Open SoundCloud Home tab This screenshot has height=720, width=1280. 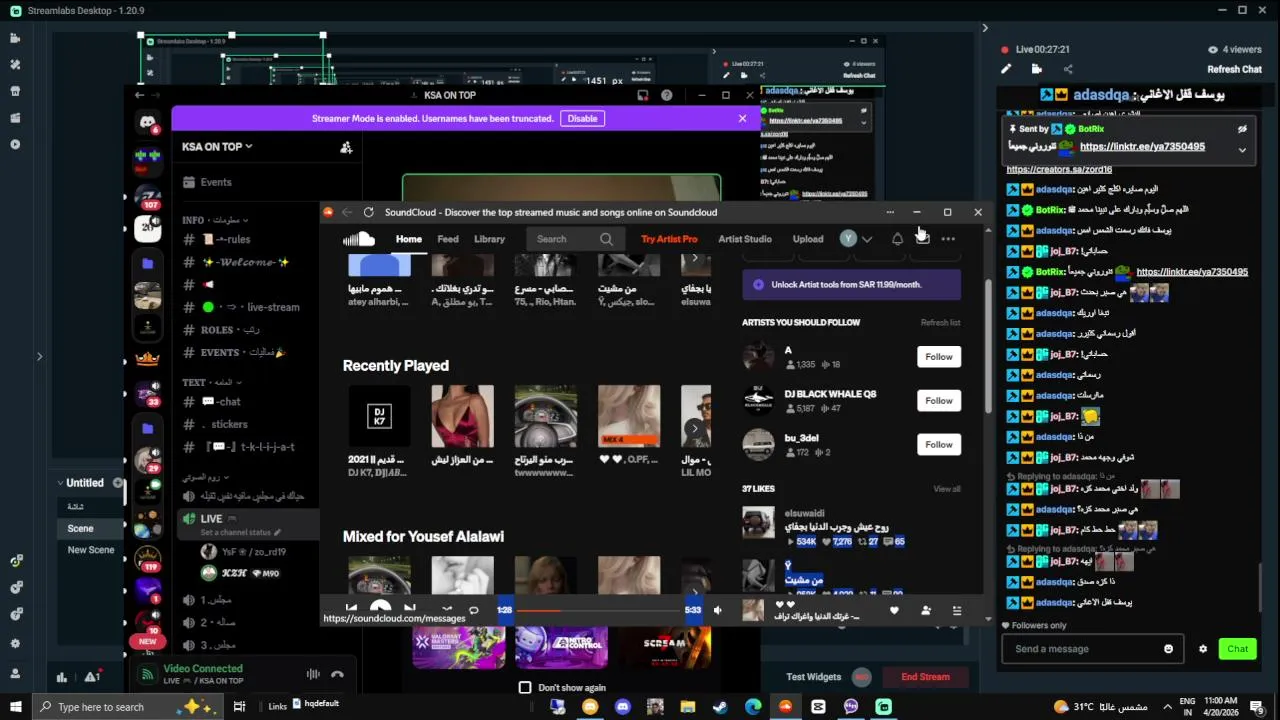tap(408, 239)
